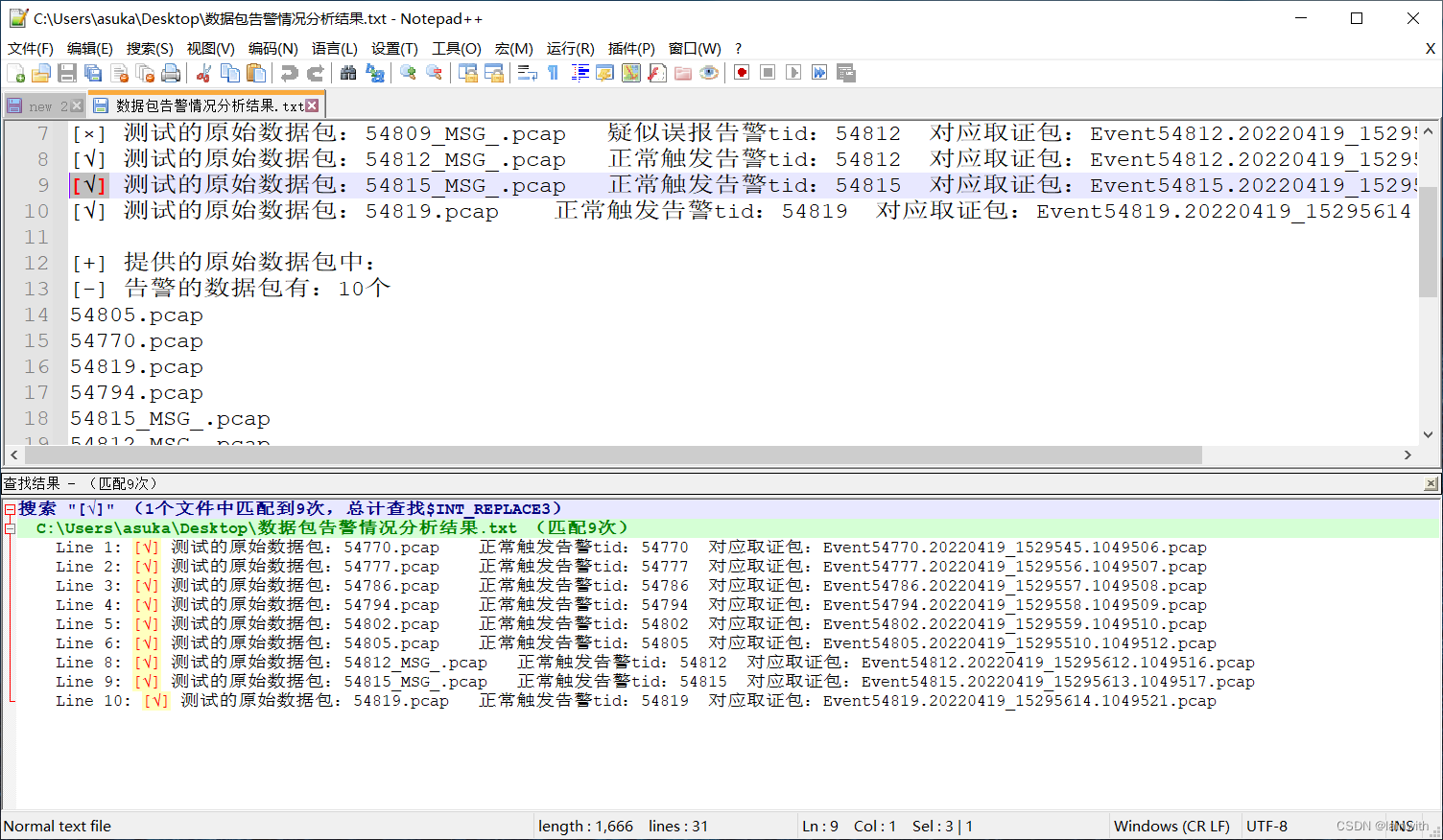The image size is (1443, 840).
Task: Open Folder as Workspace icon
Action: (x=683, y=73)
